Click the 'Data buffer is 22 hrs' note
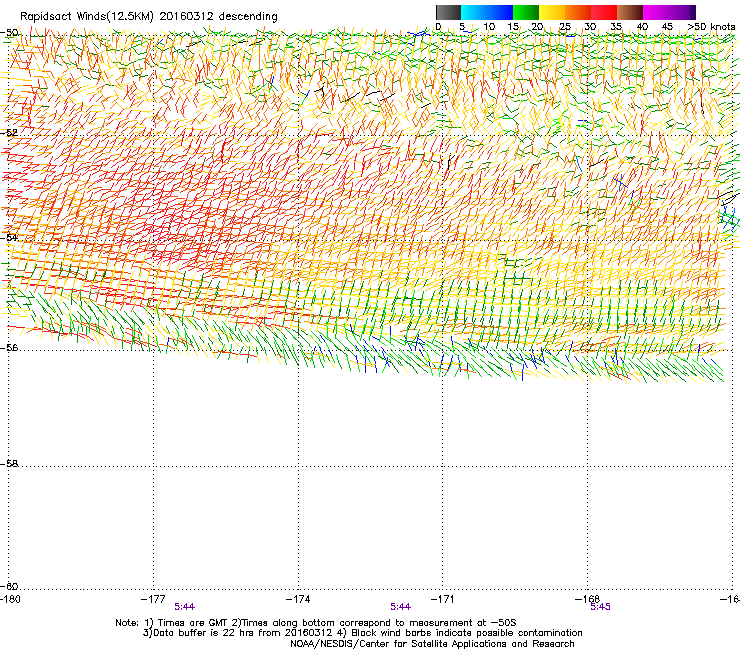740x650 pixels. coord(362,633)
